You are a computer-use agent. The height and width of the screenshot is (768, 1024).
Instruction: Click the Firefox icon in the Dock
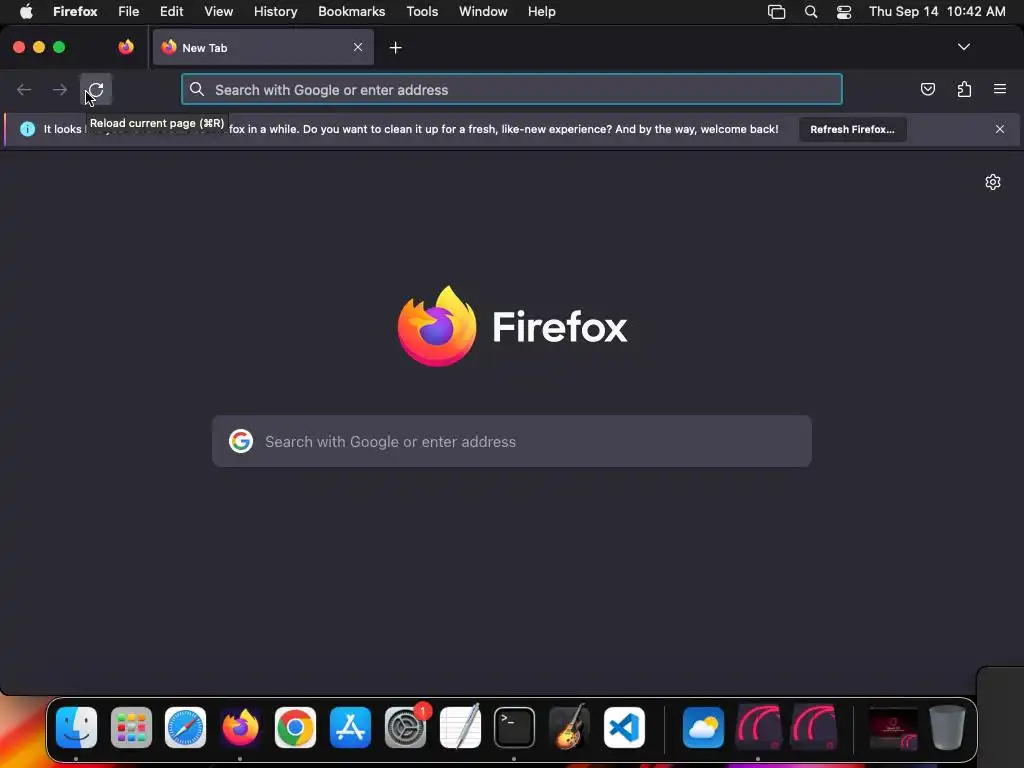(240, 727)
